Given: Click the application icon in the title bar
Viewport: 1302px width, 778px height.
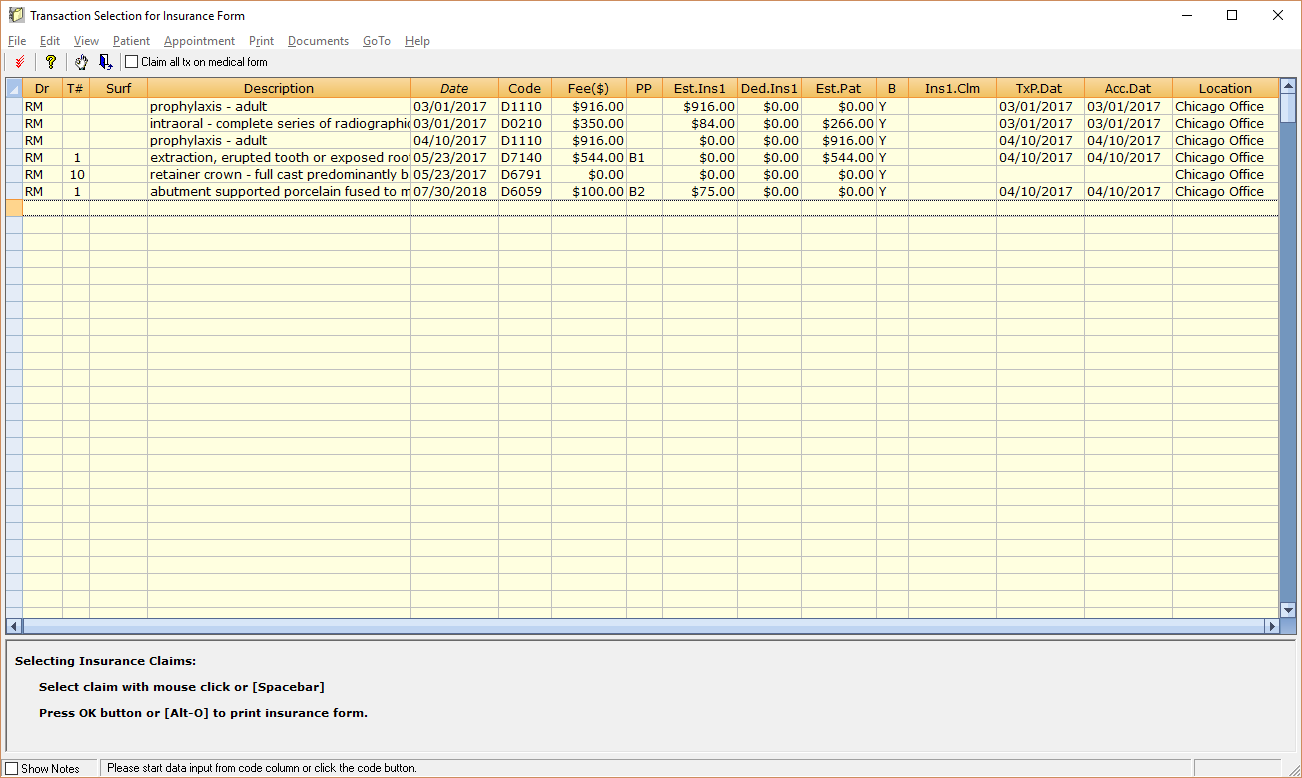Looking at the screenshot, I should (x=16, y=16).
